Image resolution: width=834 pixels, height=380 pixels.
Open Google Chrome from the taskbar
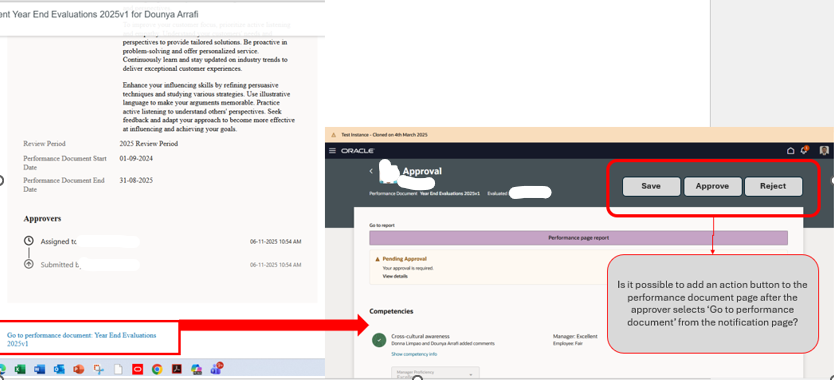click(x=157, y=369)
